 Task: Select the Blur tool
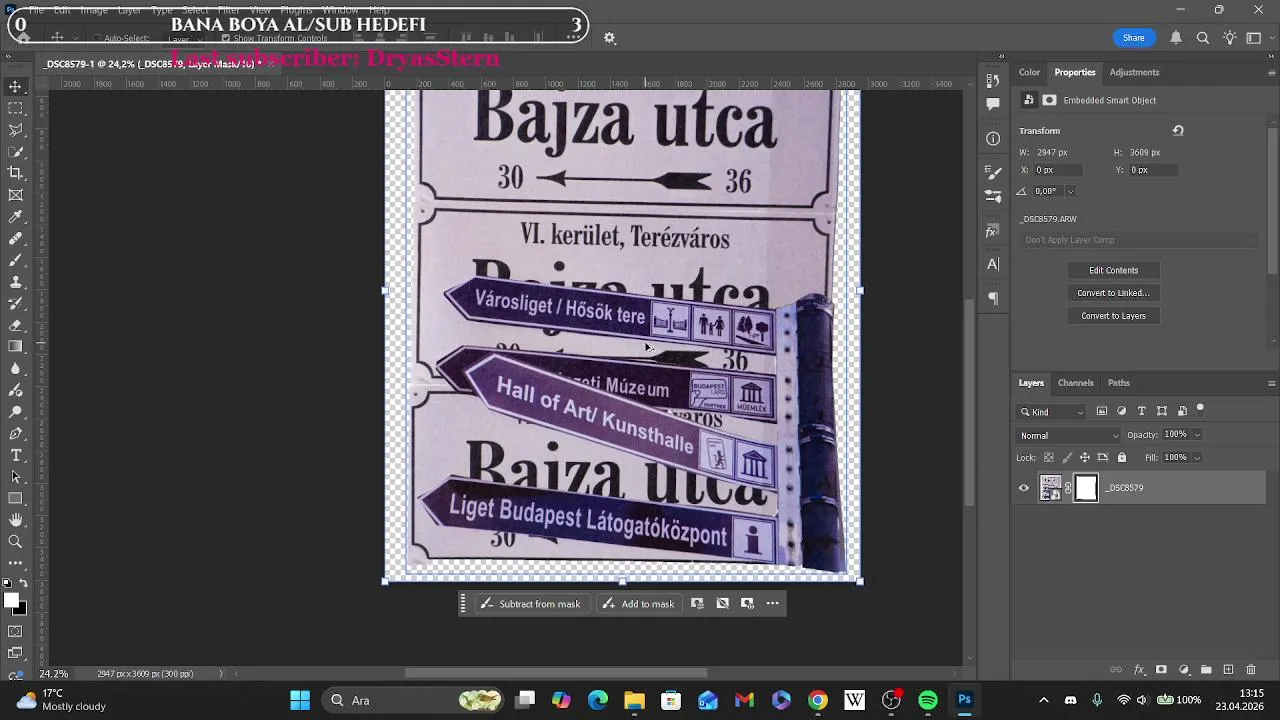tap(16, 369)
